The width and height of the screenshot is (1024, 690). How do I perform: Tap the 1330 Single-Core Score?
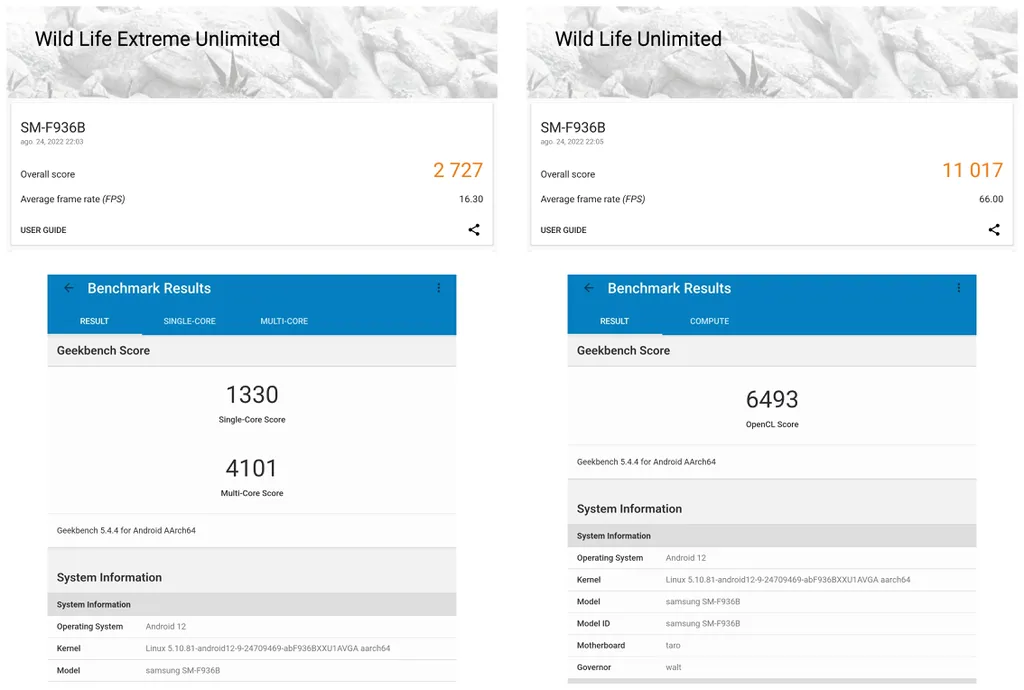tap(252, 396)
